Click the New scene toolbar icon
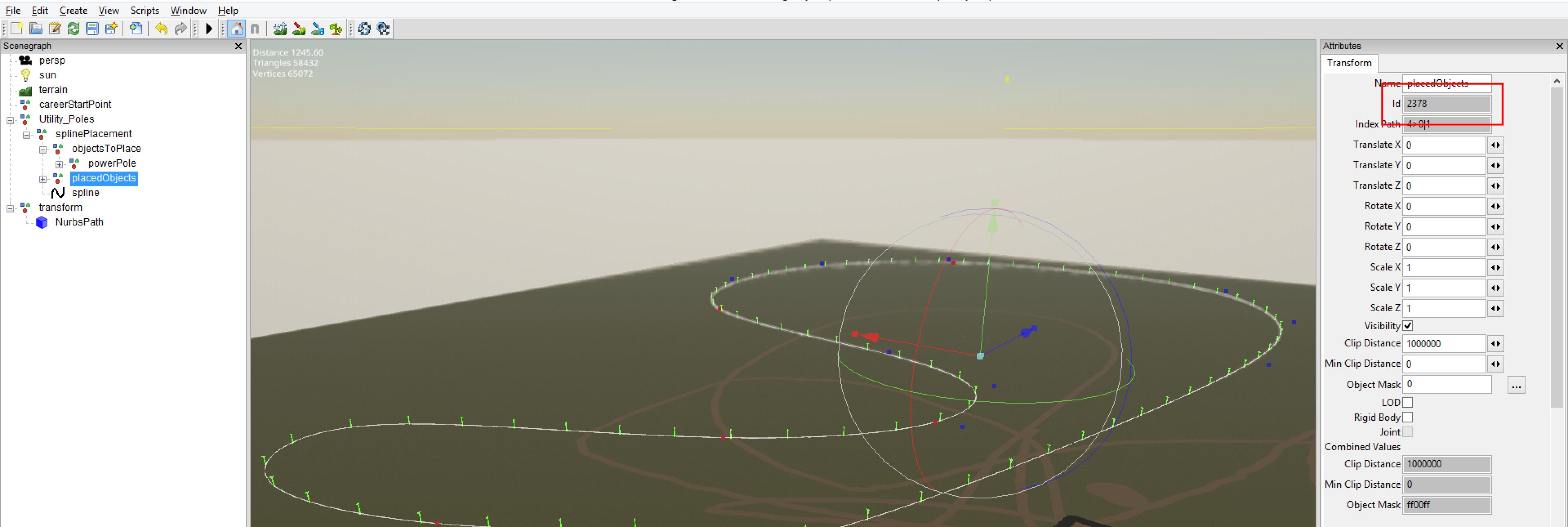1568x527 pixels. click(16, 29)
